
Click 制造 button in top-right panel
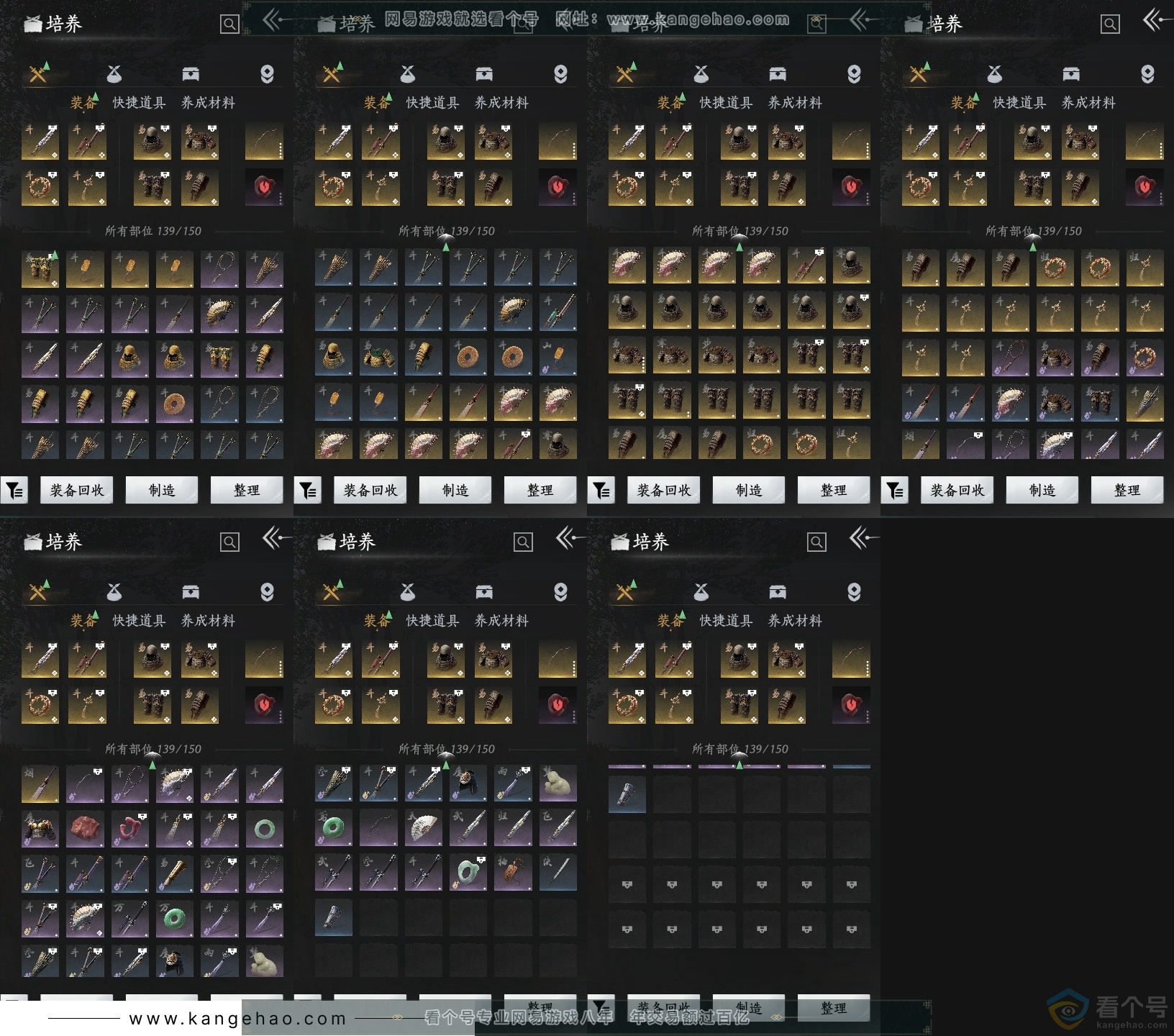1042,490
